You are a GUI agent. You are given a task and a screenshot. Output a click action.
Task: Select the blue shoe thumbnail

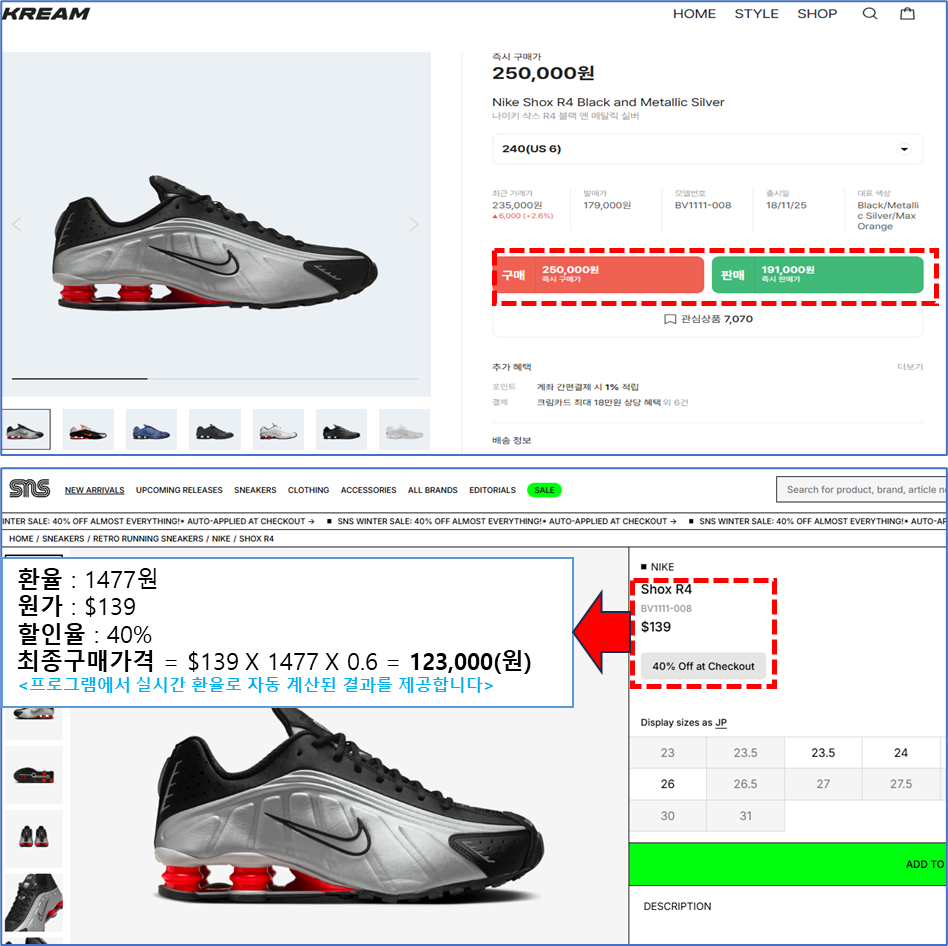(x=151, y=429)
